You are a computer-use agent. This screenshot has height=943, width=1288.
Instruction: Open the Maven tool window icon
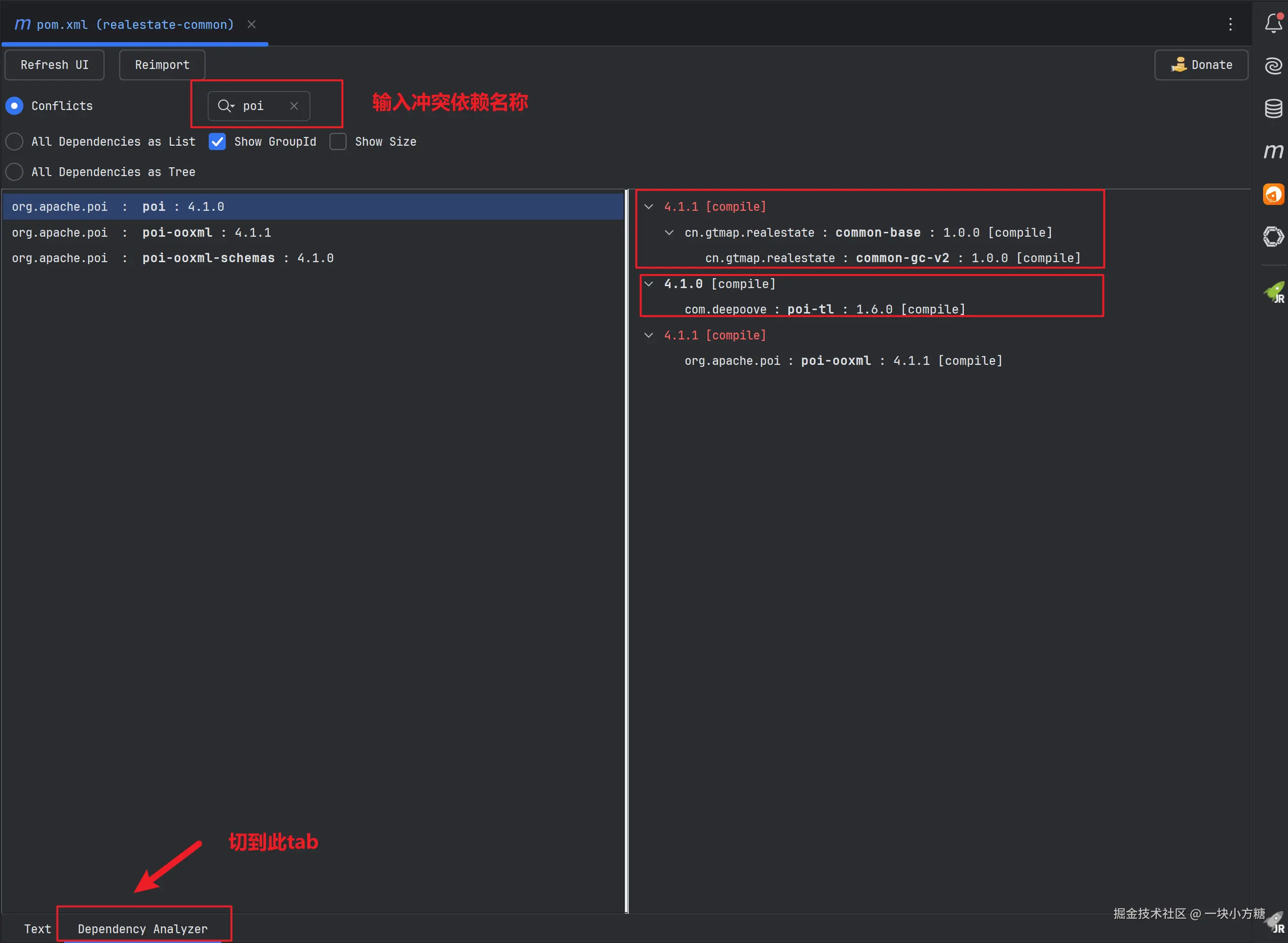[1273, 151]
